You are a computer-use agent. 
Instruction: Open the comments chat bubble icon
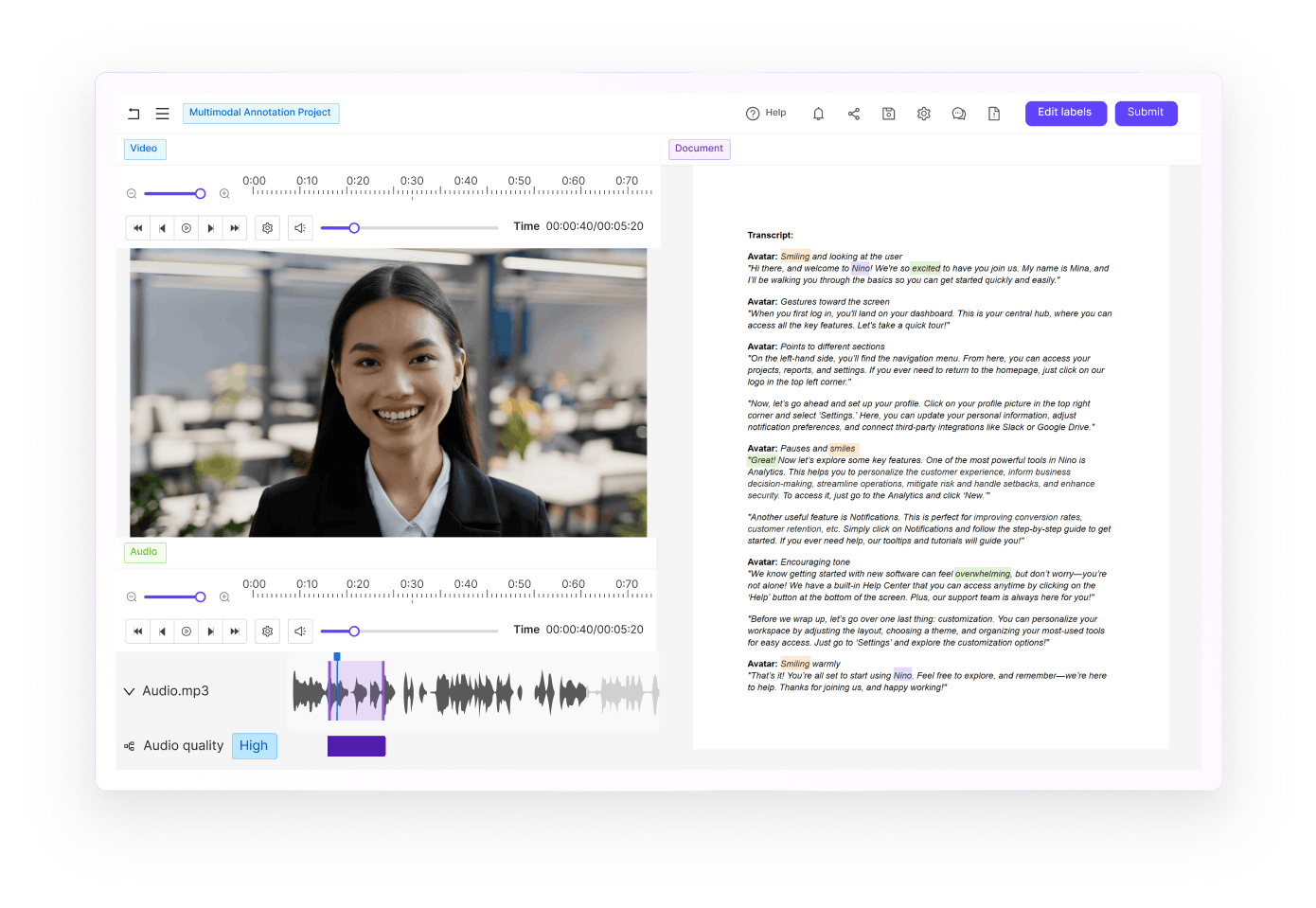click(959, 114)
